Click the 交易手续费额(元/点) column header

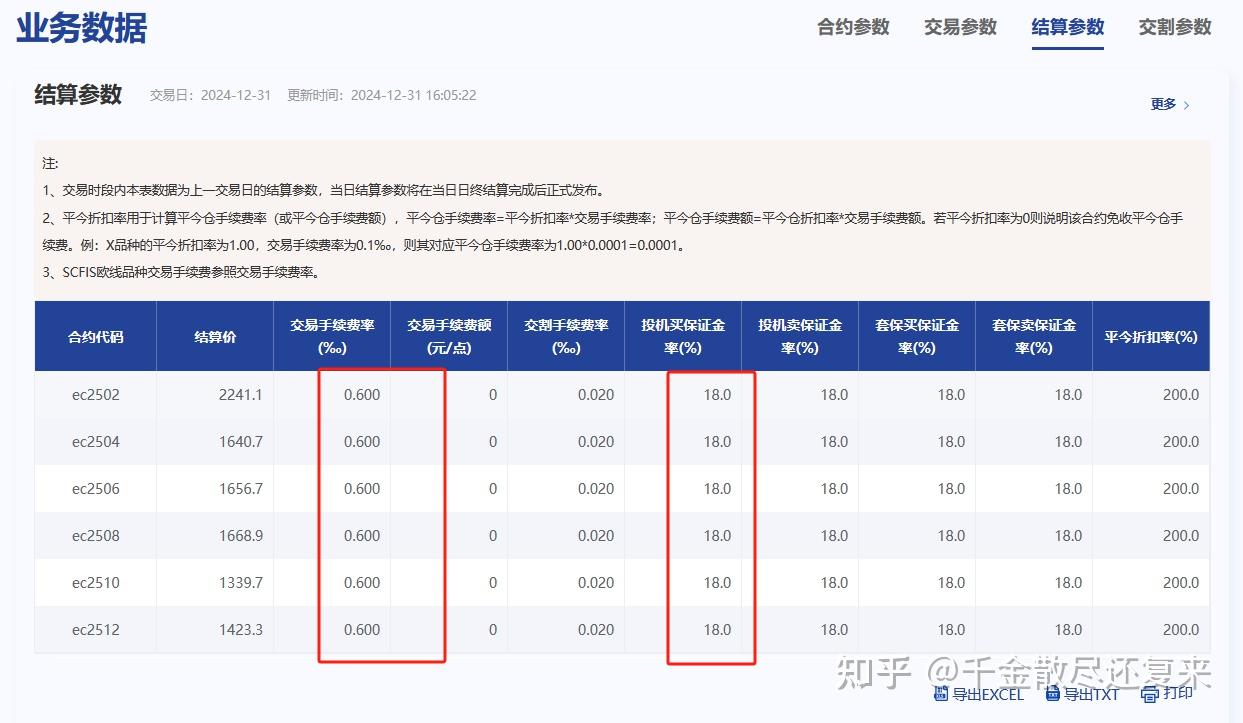[x=449, y=337]
